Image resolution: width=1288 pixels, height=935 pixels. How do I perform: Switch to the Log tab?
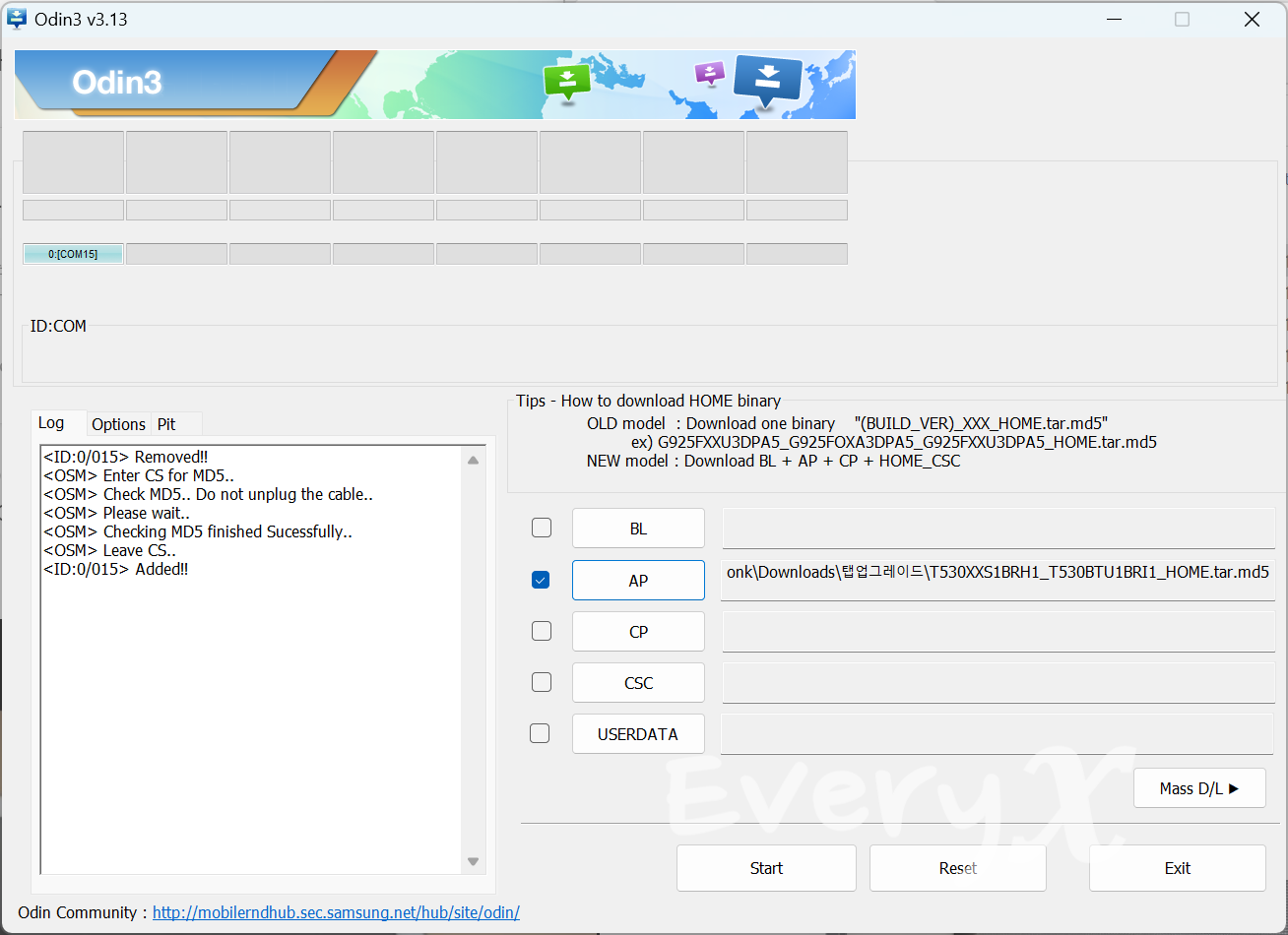(52, 422)
